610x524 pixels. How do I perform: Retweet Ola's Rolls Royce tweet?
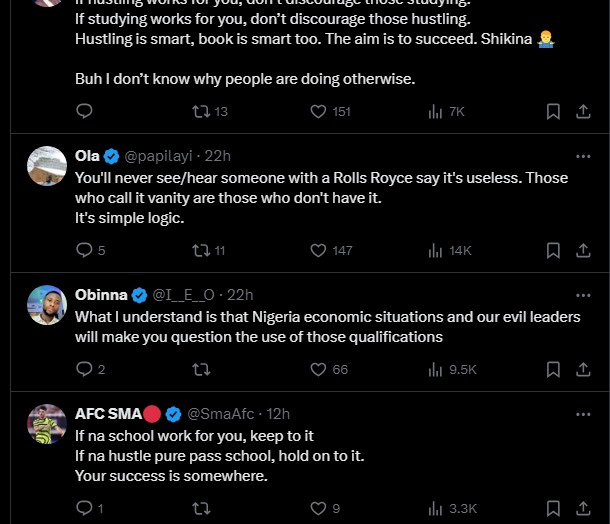[x=201, y=250]
